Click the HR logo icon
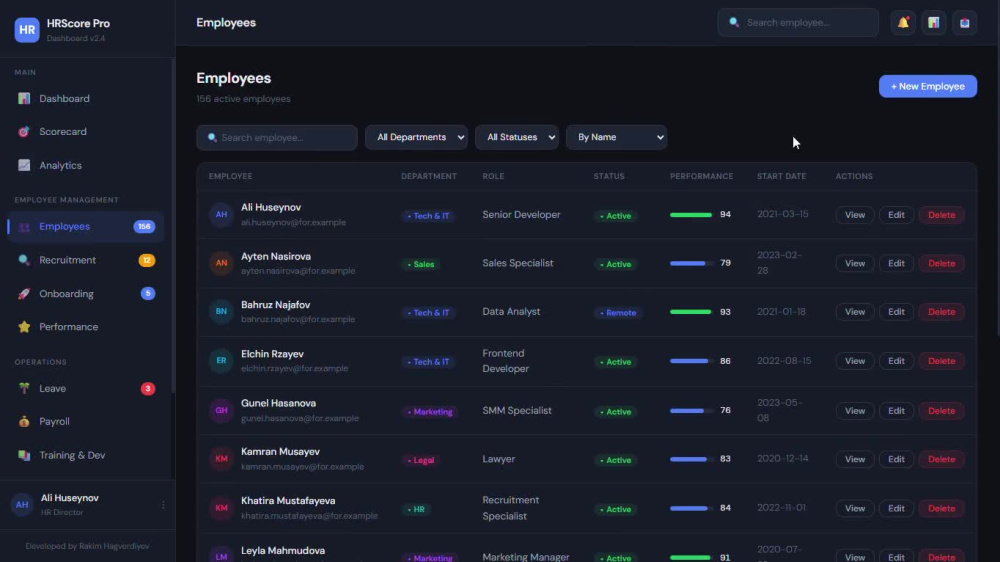Screen dimensions: 1000x562 tap(27, 29)
